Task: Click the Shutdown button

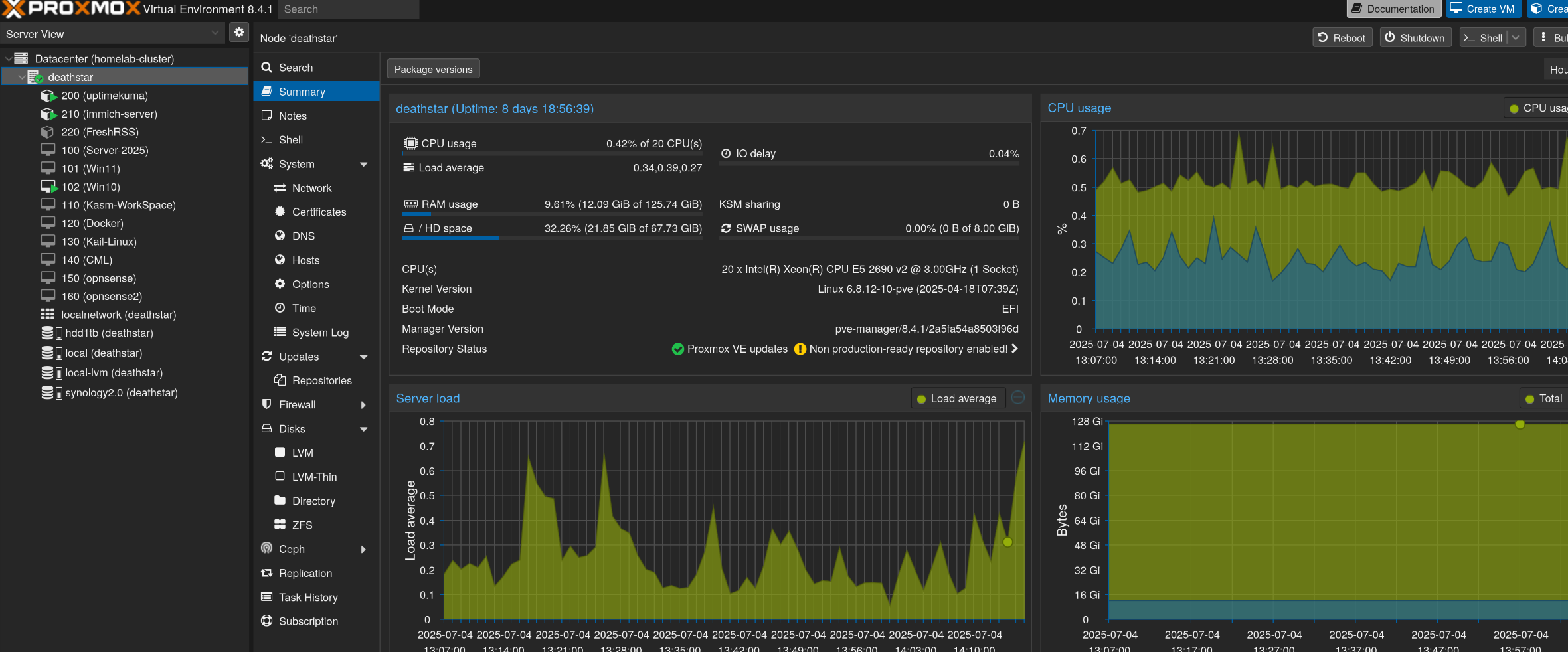Action: click(x=1416, y=38)
